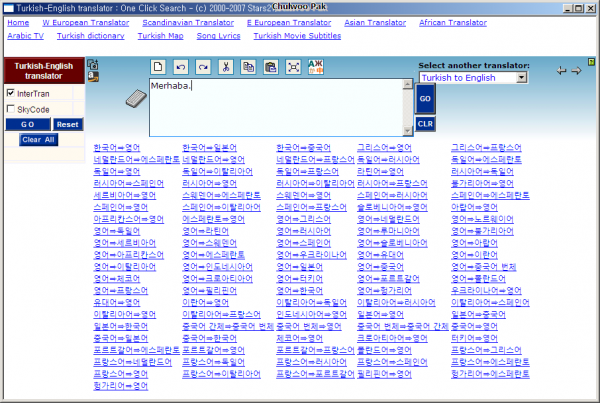Click the back arrow icon
The height and width of the screenshot is (403, 600).
[561, 70]
